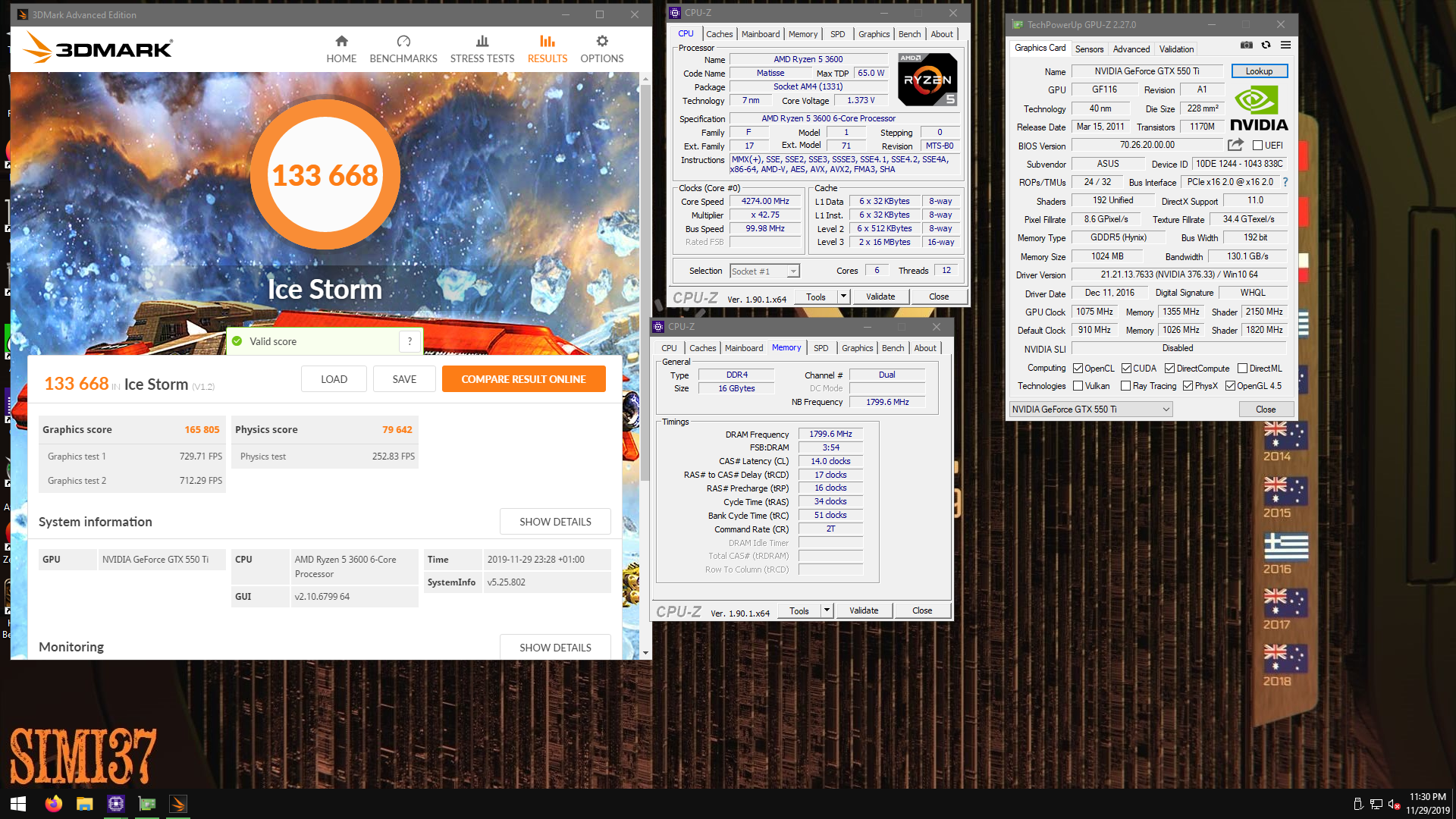Click the 3DMark scrollbar down arrow

[645, 653]
